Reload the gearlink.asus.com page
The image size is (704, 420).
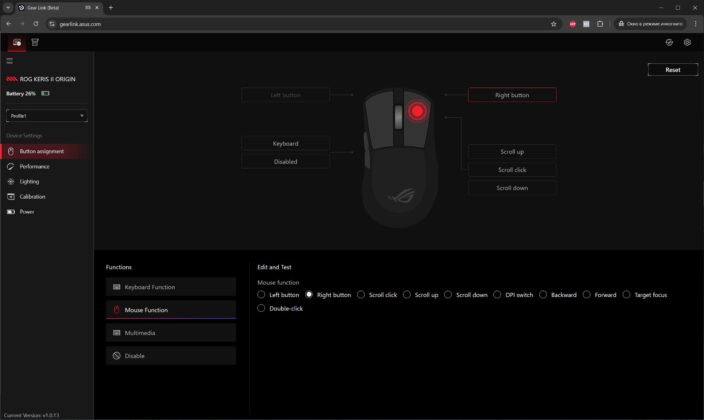coord(36,24)
